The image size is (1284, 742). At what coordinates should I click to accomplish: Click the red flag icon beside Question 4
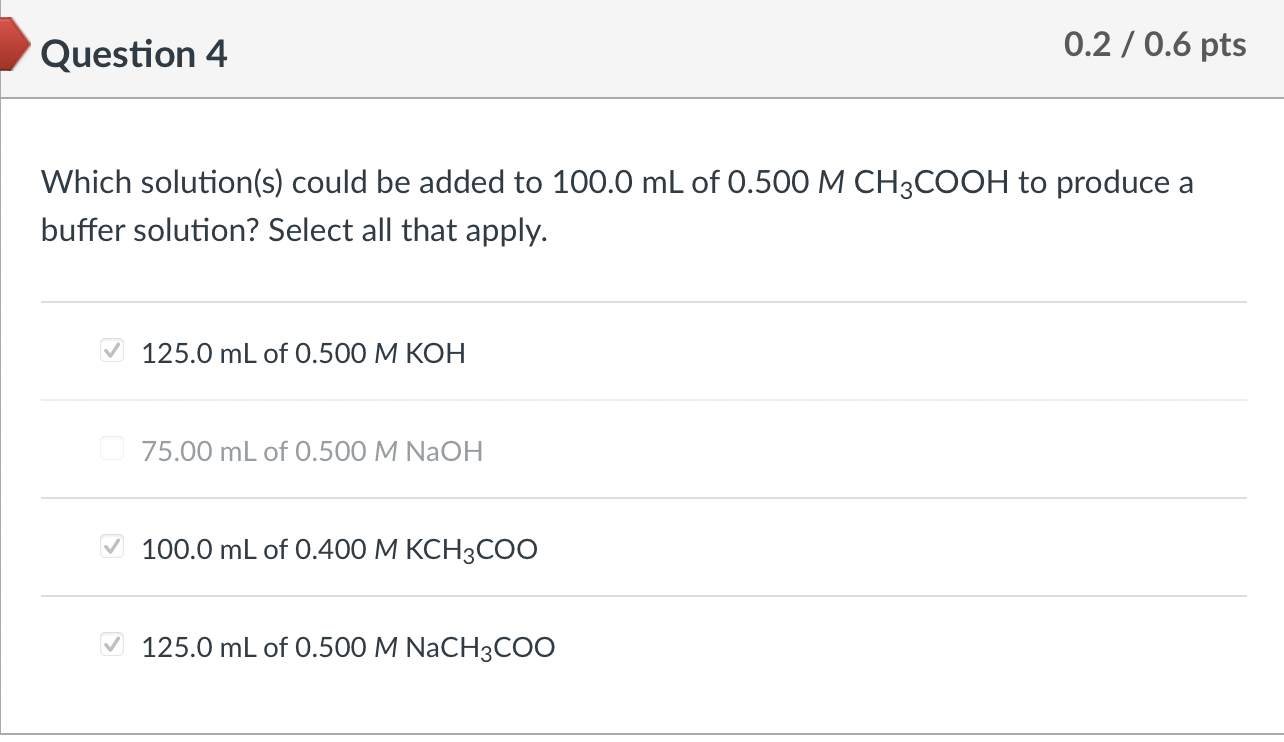click(x=12, y=43)
